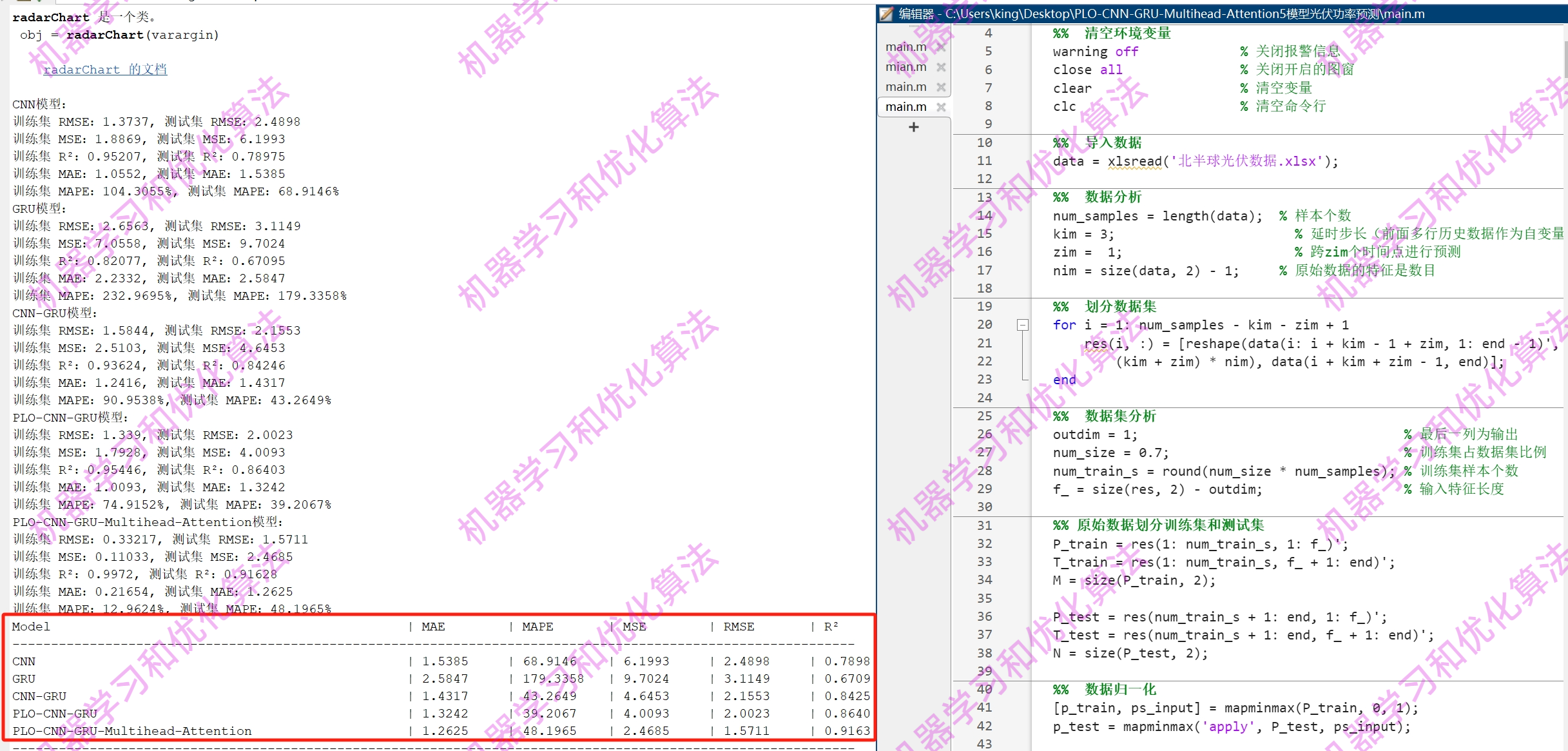Set a breakpoint on line number 11

pyautogui.click(x=984, y=161)
